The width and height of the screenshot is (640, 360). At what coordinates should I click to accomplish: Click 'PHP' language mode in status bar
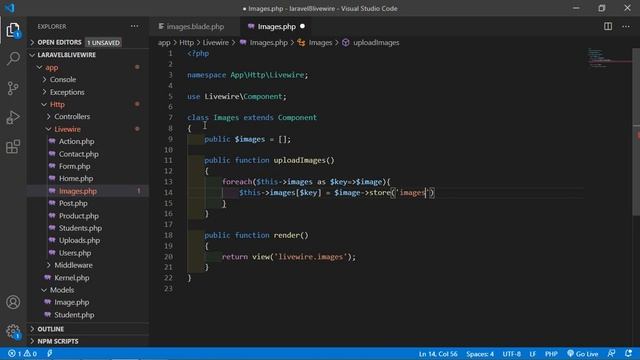coord(551,354)
